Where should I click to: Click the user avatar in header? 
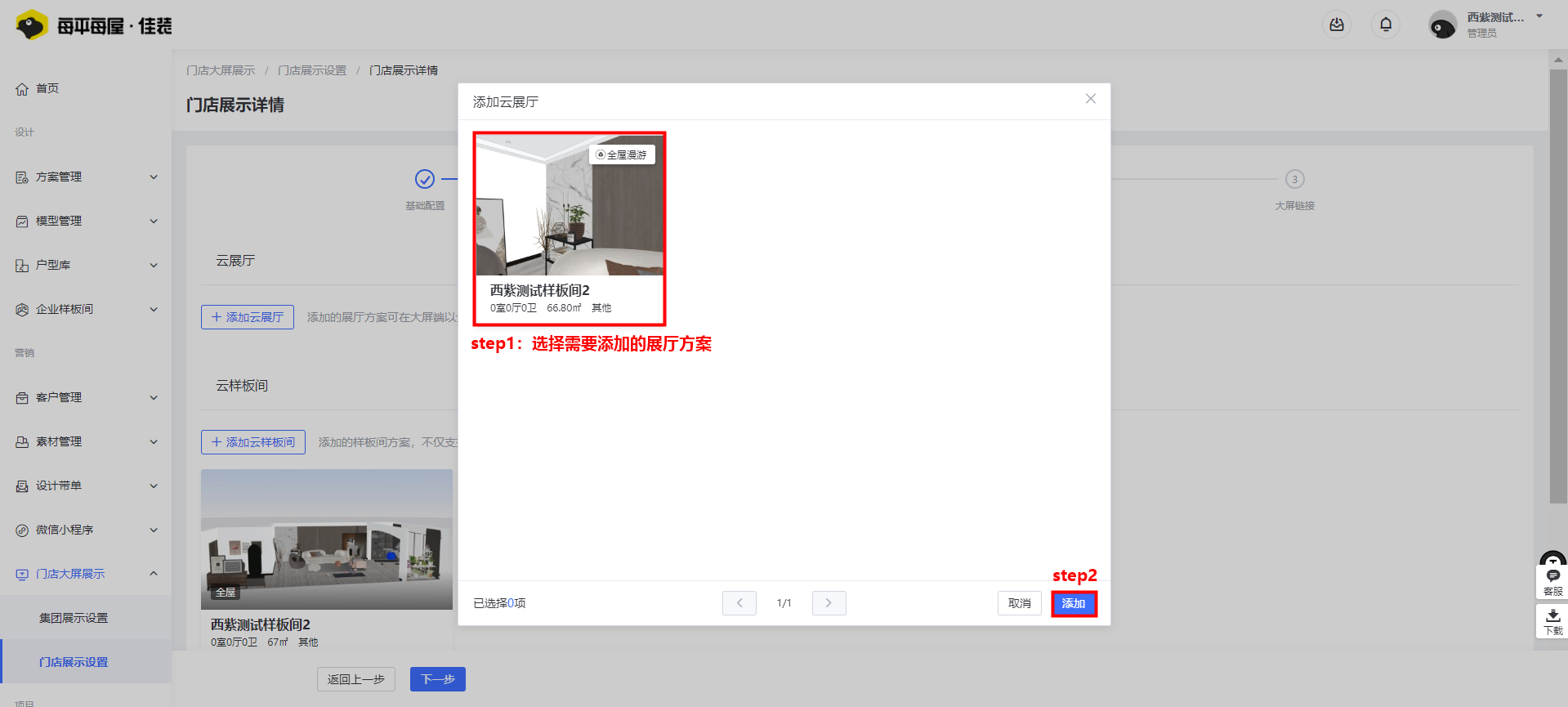click(1442, 25)
